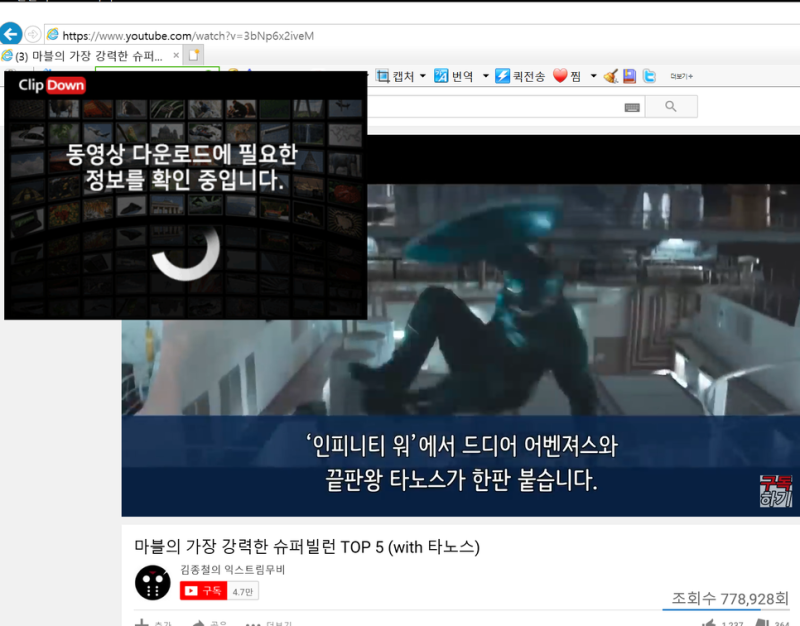Select the 마블의 가장 강력한 슈퍼 browser tab

[92, 56]
